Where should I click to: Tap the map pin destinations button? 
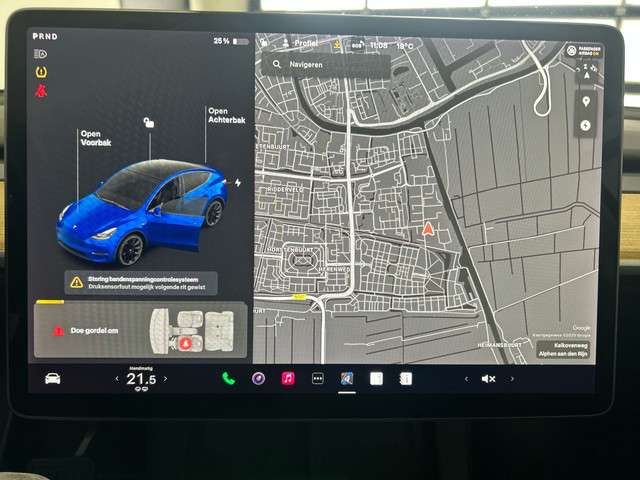click(586, 101)
